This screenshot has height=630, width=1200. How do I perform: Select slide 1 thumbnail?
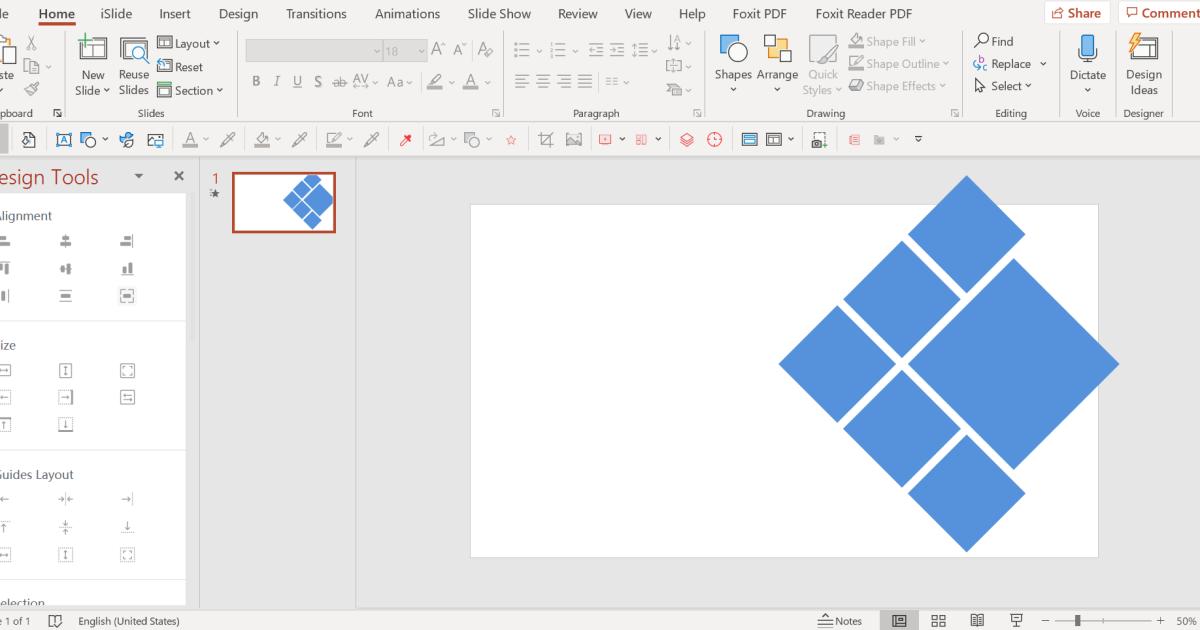284,202
